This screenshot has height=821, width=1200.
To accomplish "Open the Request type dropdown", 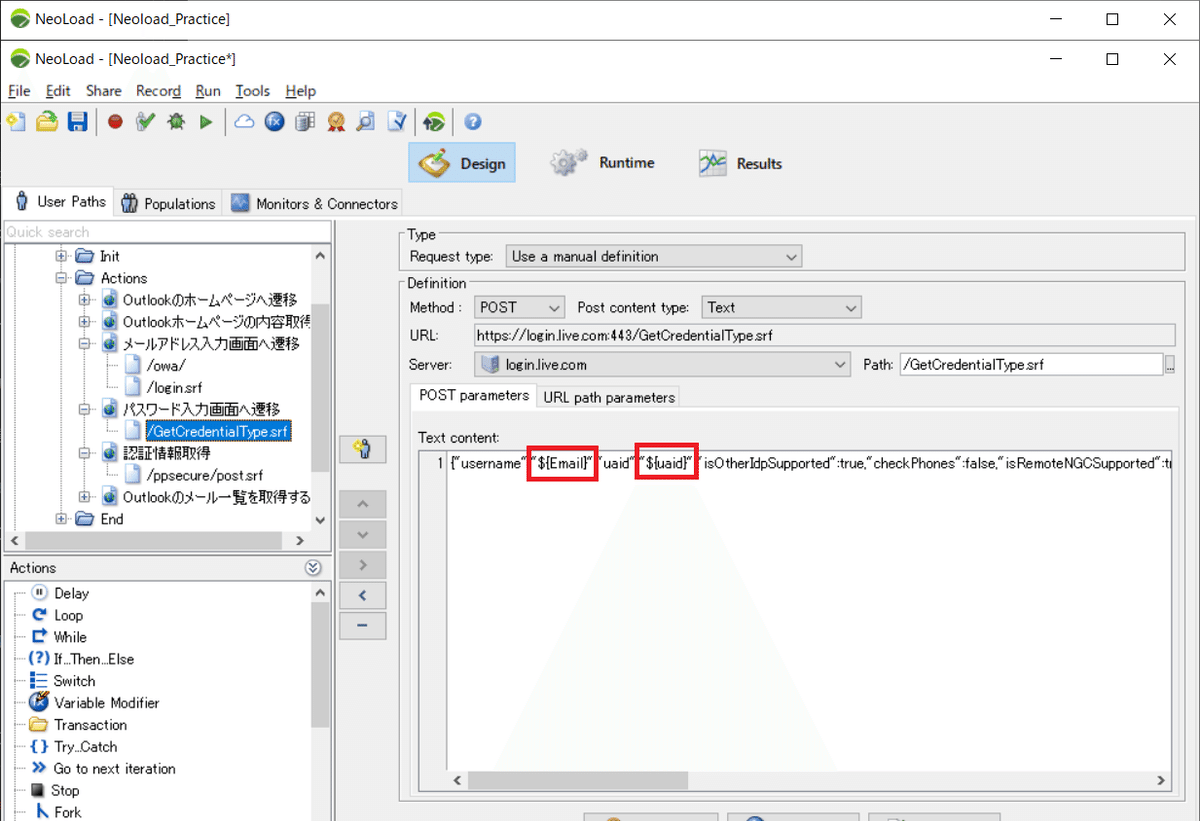I will [654, 257].
